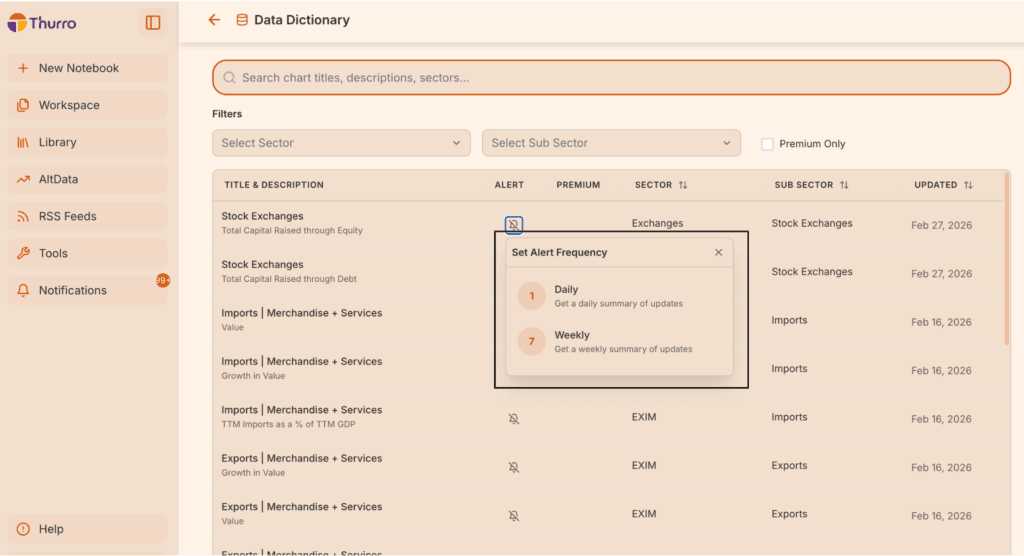Open Exports Merchandise + Services Growth in Value
The image size is (1024, 556).
[x=302, y=465]
